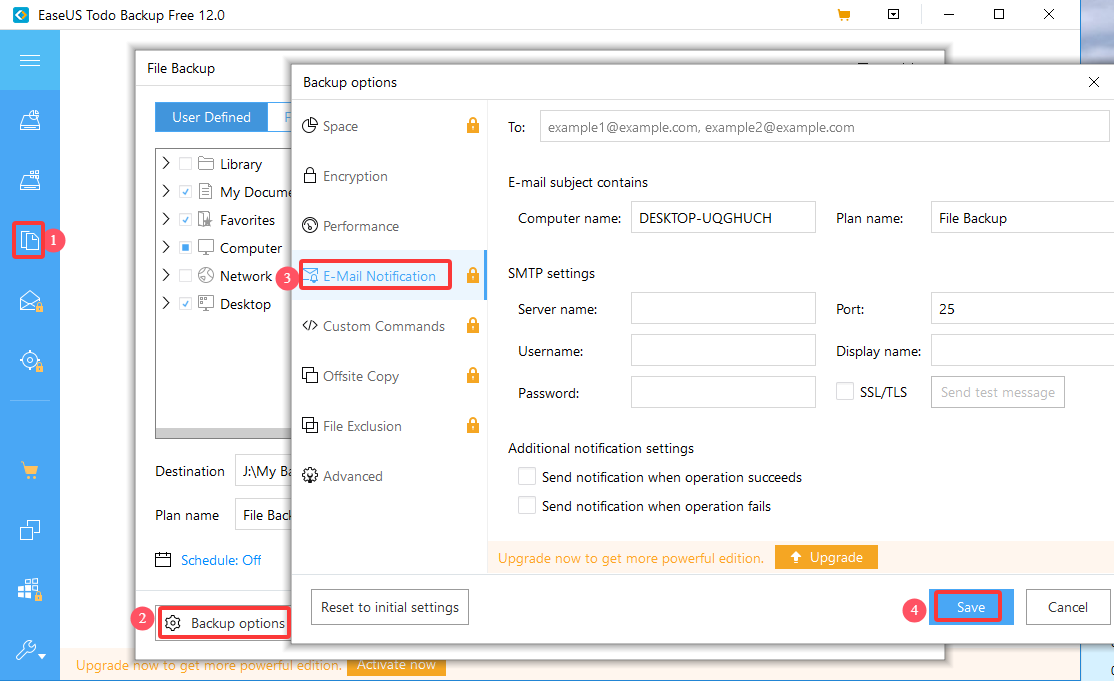Toggle the Computer checkbox
This screenshot has width=1114, height=681.
pos(185,247)
